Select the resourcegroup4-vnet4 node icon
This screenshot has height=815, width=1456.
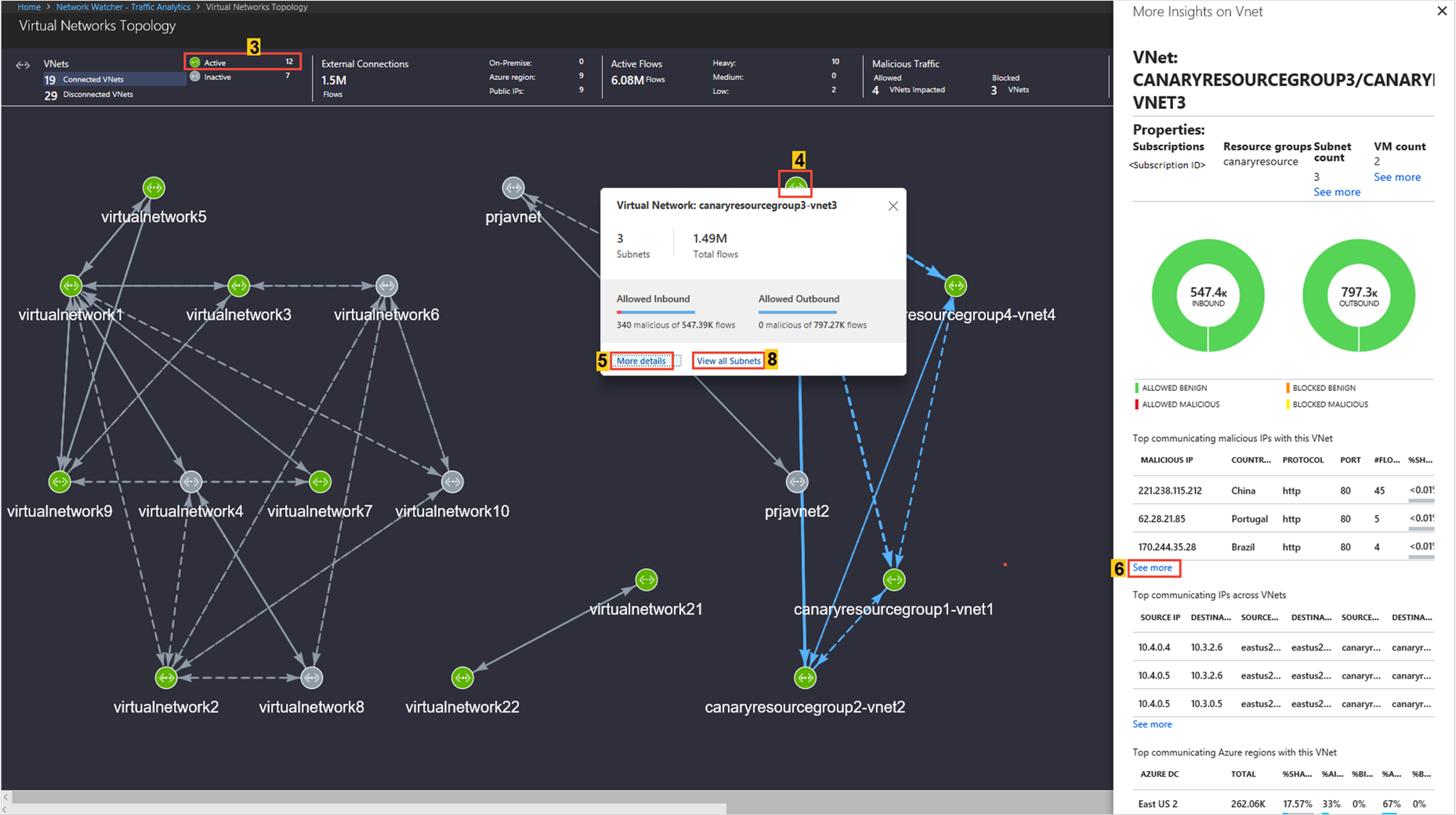coord(956,286)
